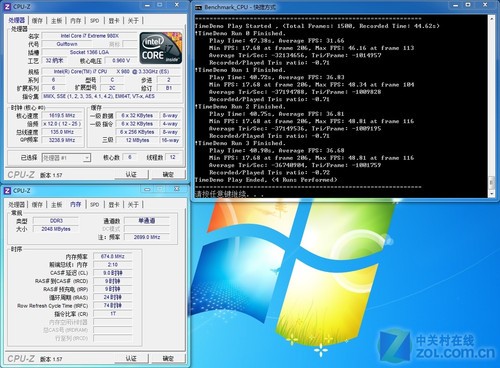Click CPU-Z title icon in top window
Image resolution: width=500 pixels, height=368 pixels.
click(7, 6)
